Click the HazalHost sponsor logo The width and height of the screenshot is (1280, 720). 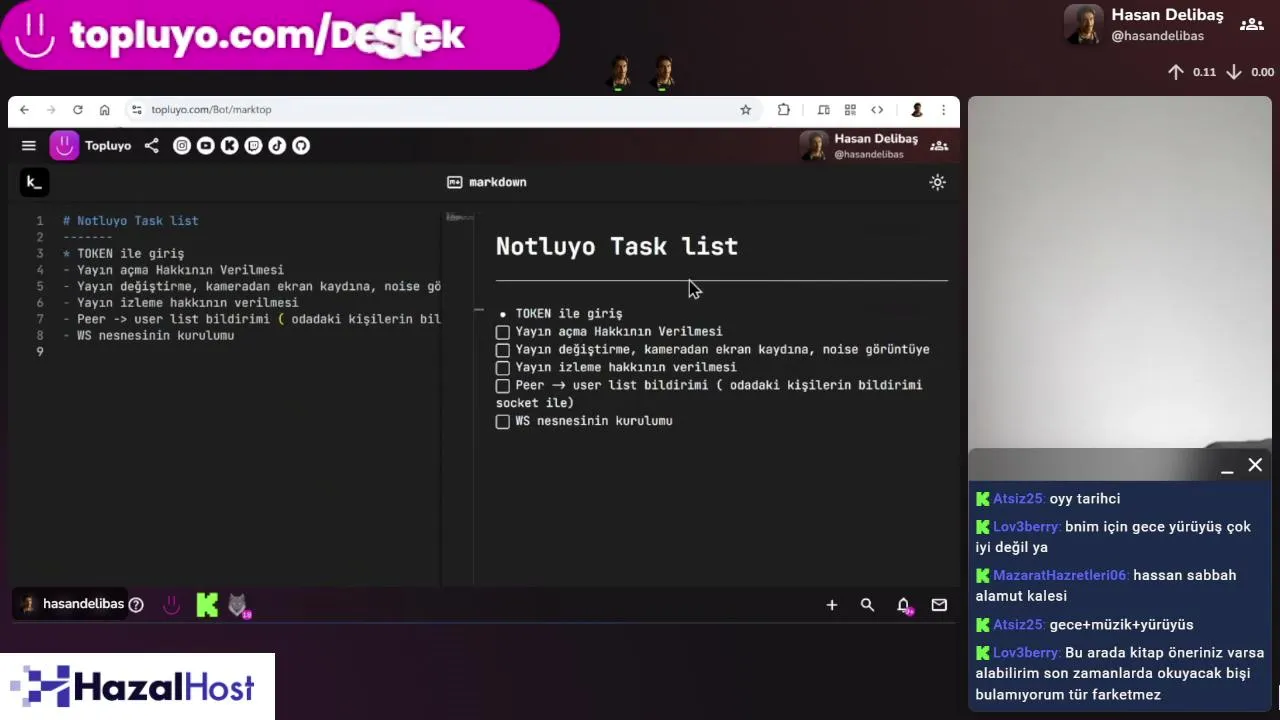pyautogui.click(x=137, y=687)
